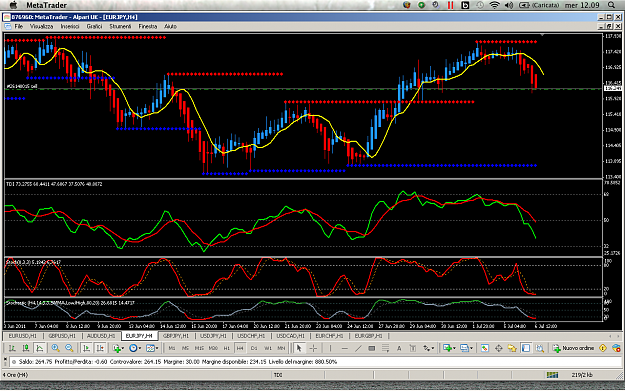Switch chart to candlestick mode
Viewport: 625px width, 391px height.
click(26, 348)
